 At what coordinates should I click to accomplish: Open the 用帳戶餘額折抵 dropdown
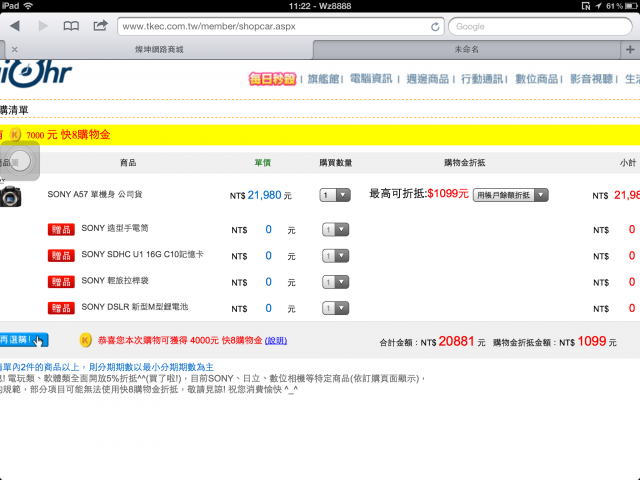(511, 195)
